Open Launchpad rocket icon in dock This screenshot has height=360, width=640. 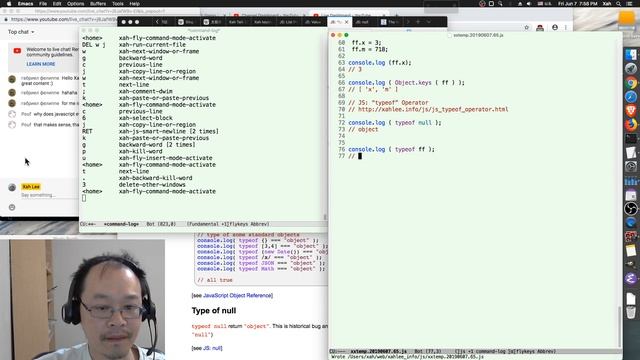pos(631,69)
